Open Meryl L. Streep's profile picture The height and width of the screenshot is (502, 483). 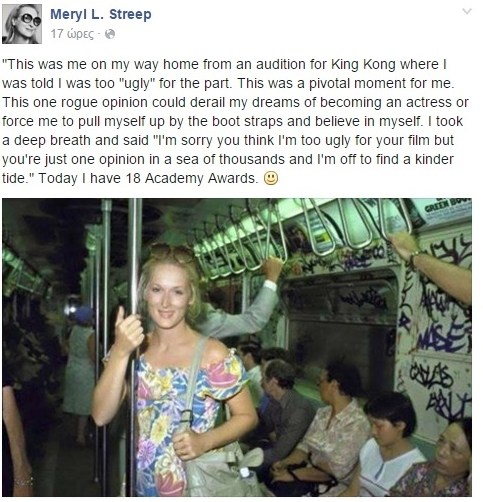coord(22,24)
